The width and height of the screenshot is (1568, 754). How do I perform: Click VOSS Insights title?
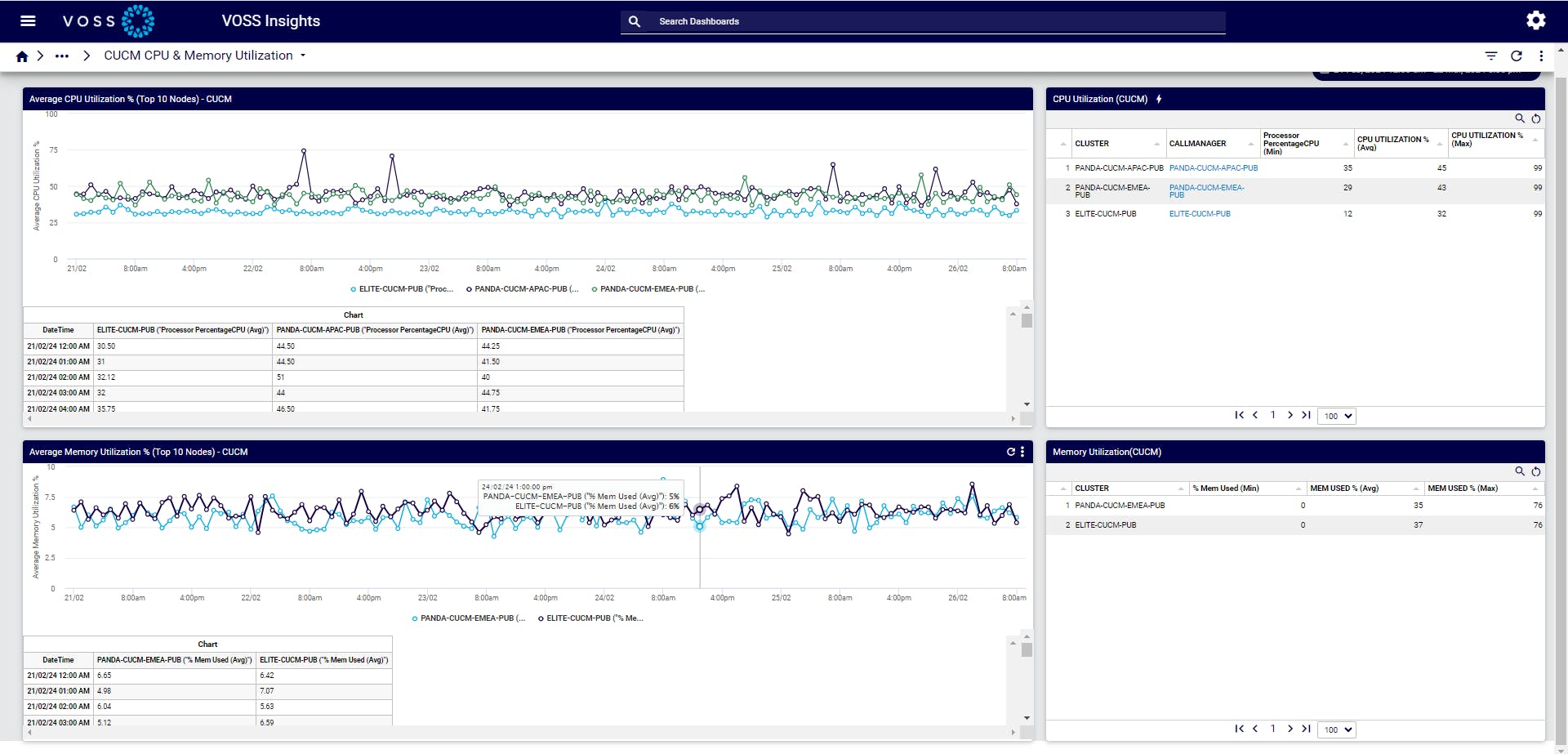[271, 21]
